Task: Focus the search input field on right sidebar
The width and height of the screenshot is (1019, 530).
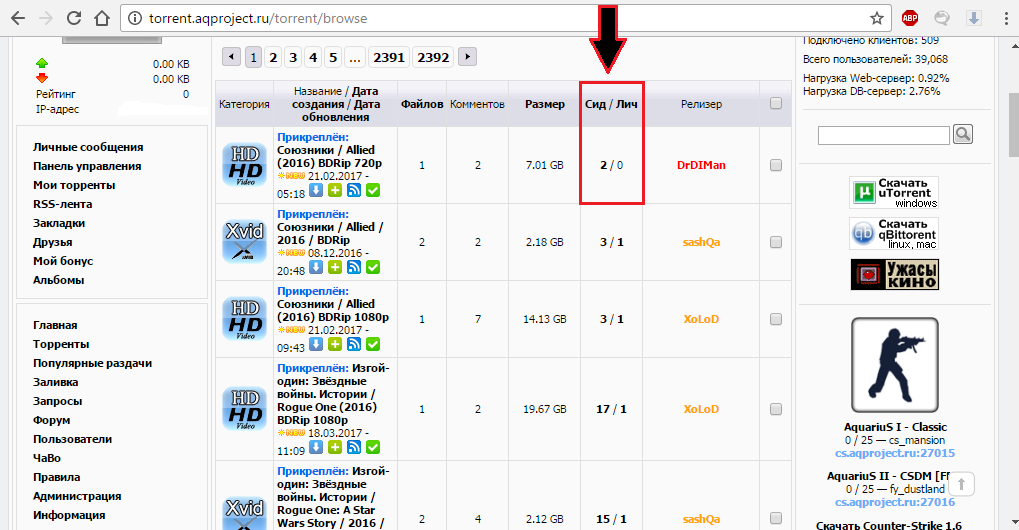Action: click(883, 135)
